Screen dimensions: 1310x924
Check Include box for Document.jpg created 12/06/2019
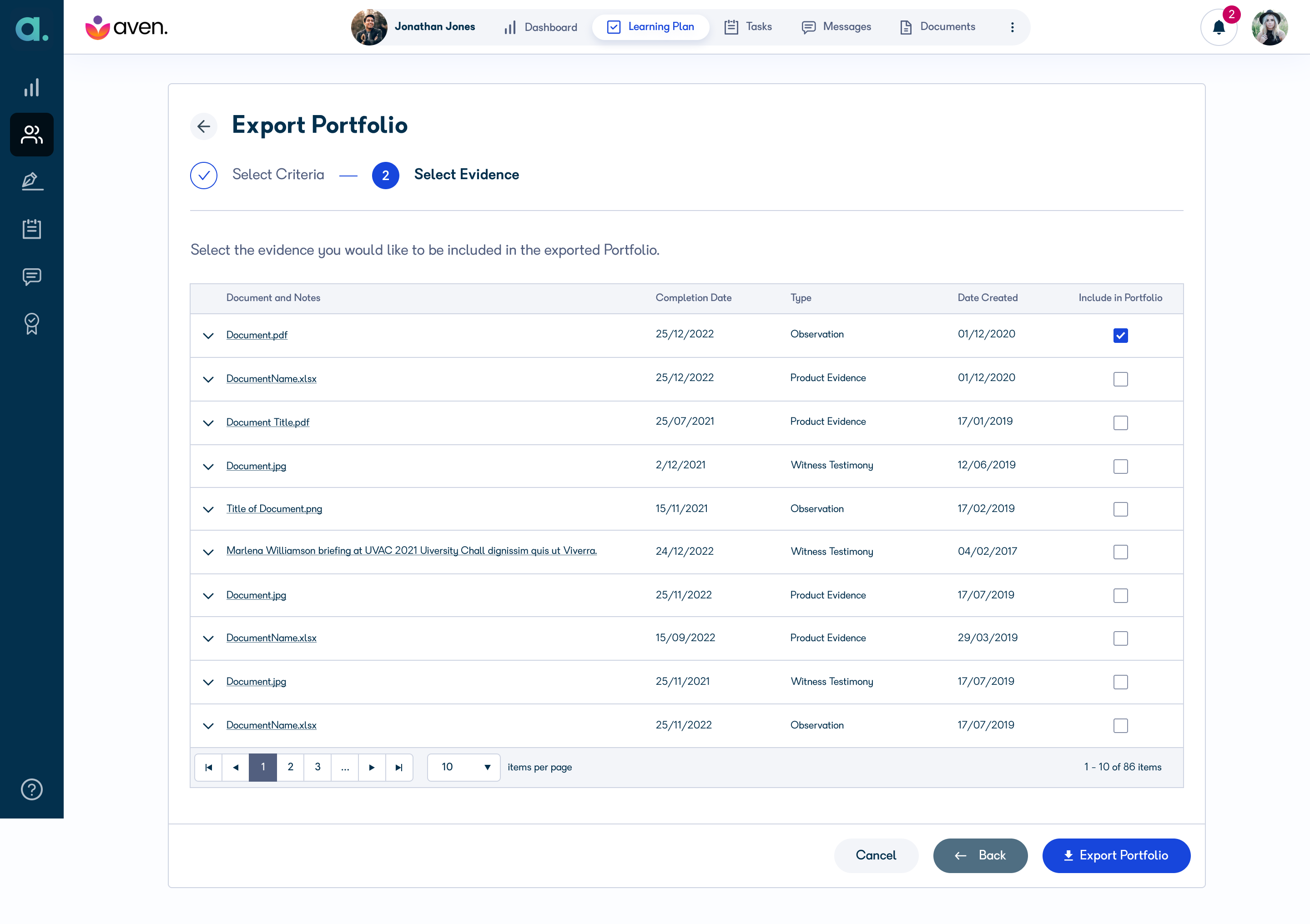click(1121, 467)
